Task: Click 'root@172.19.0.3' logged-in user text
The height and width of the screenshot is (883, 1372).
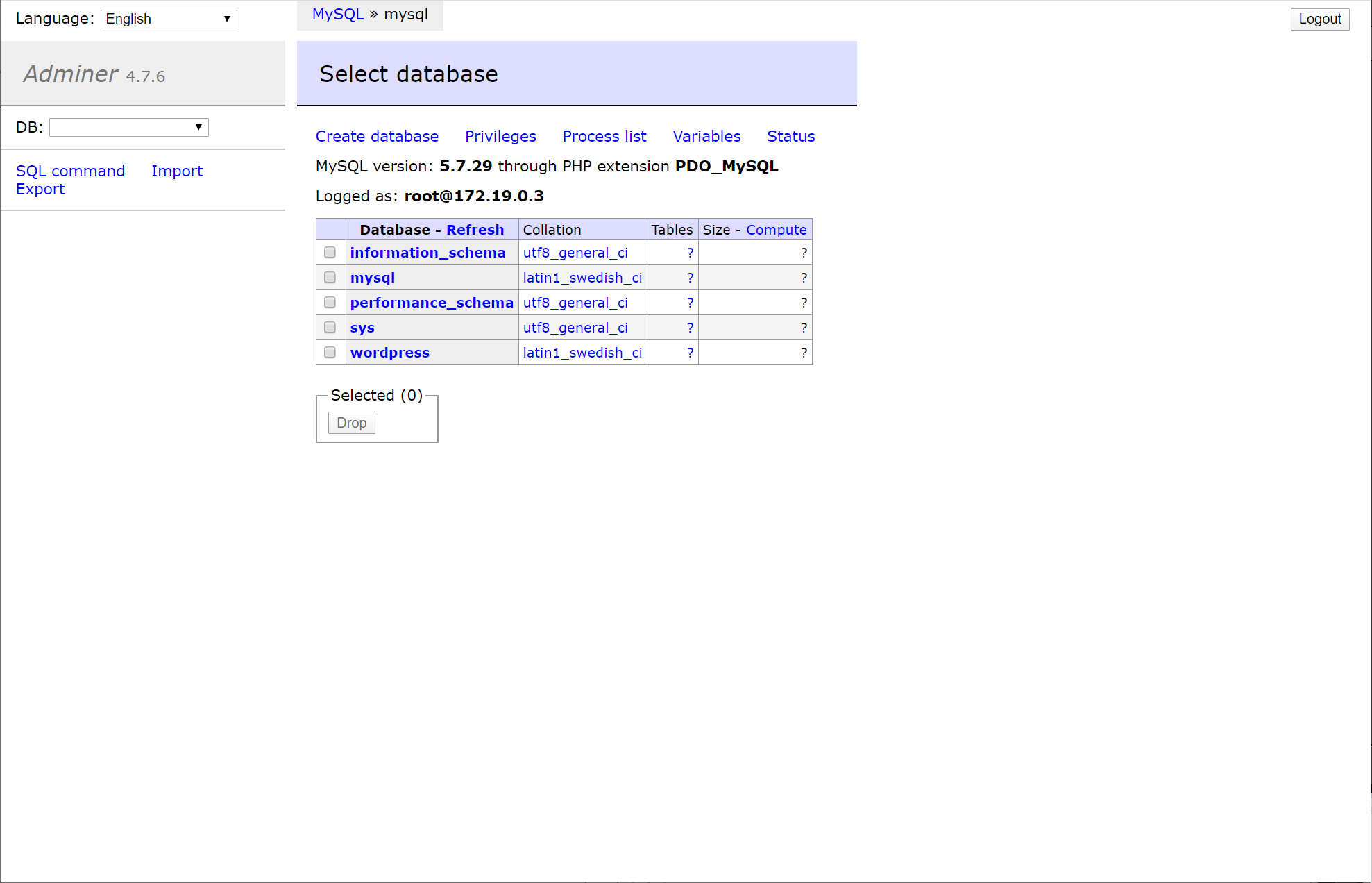Action: coord(474,196)
